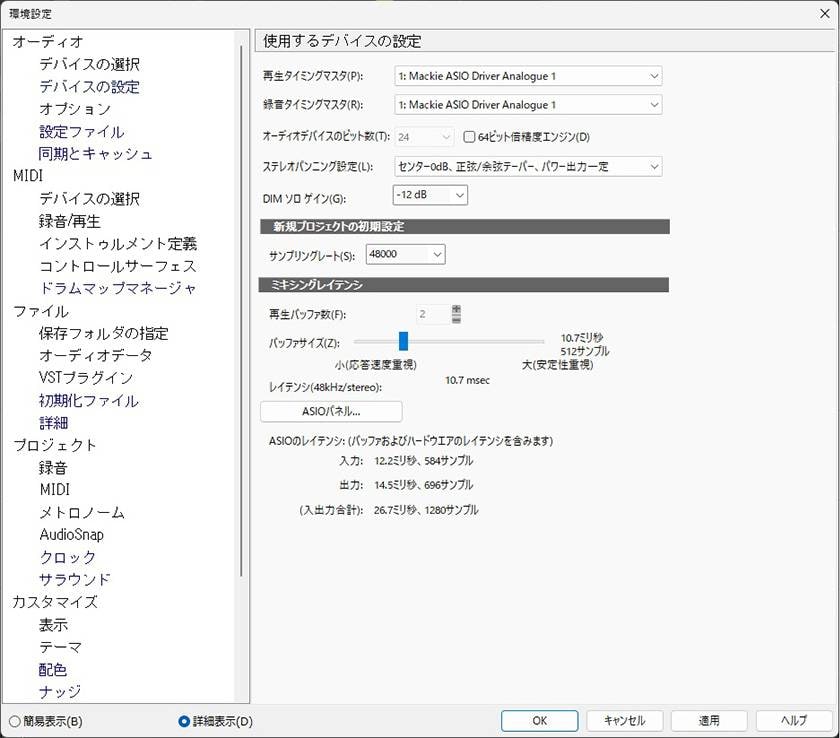Select the 詳細表示 radio button

tap(184, 721)
